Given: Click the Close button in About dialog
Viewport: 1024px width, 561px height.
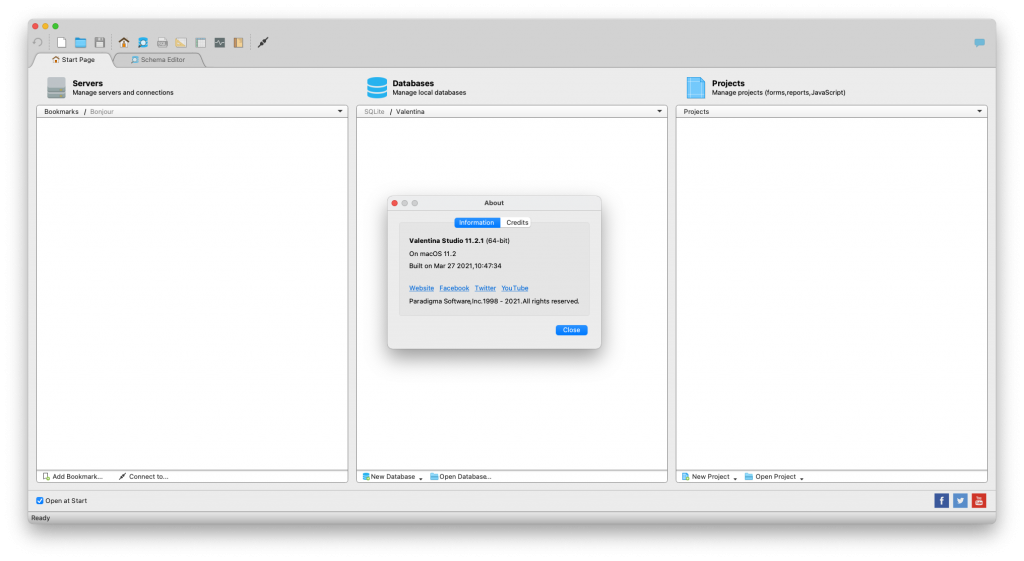Looking at the screenshot, I should [571, 330].
